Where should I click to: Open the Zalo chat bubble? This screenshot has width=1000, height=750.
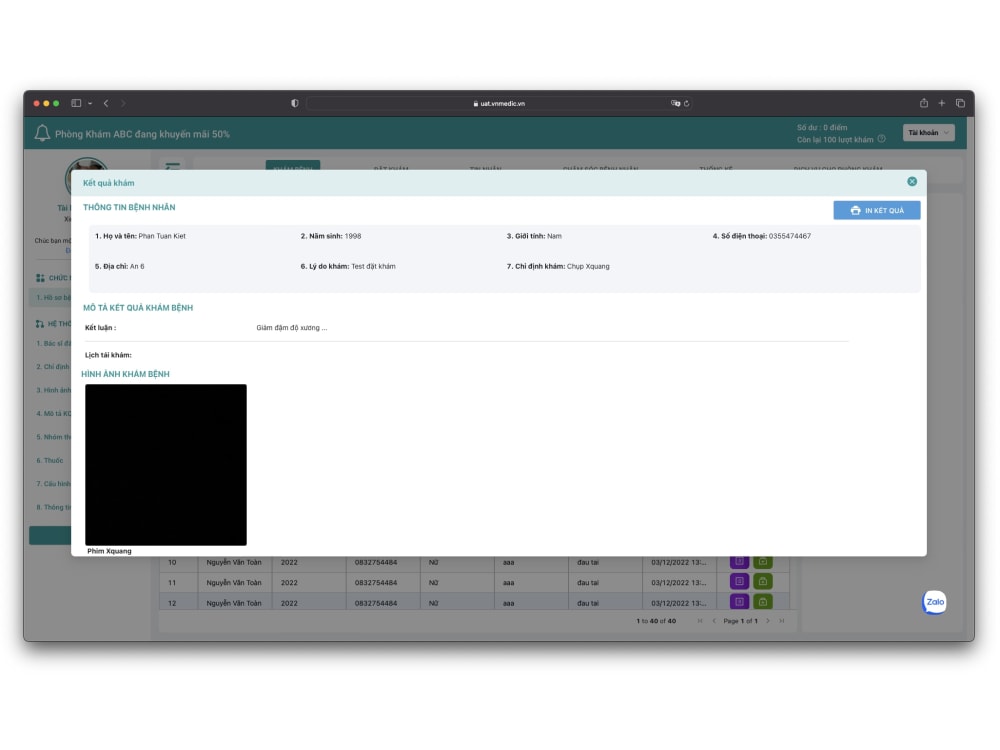tap(934, 601)
